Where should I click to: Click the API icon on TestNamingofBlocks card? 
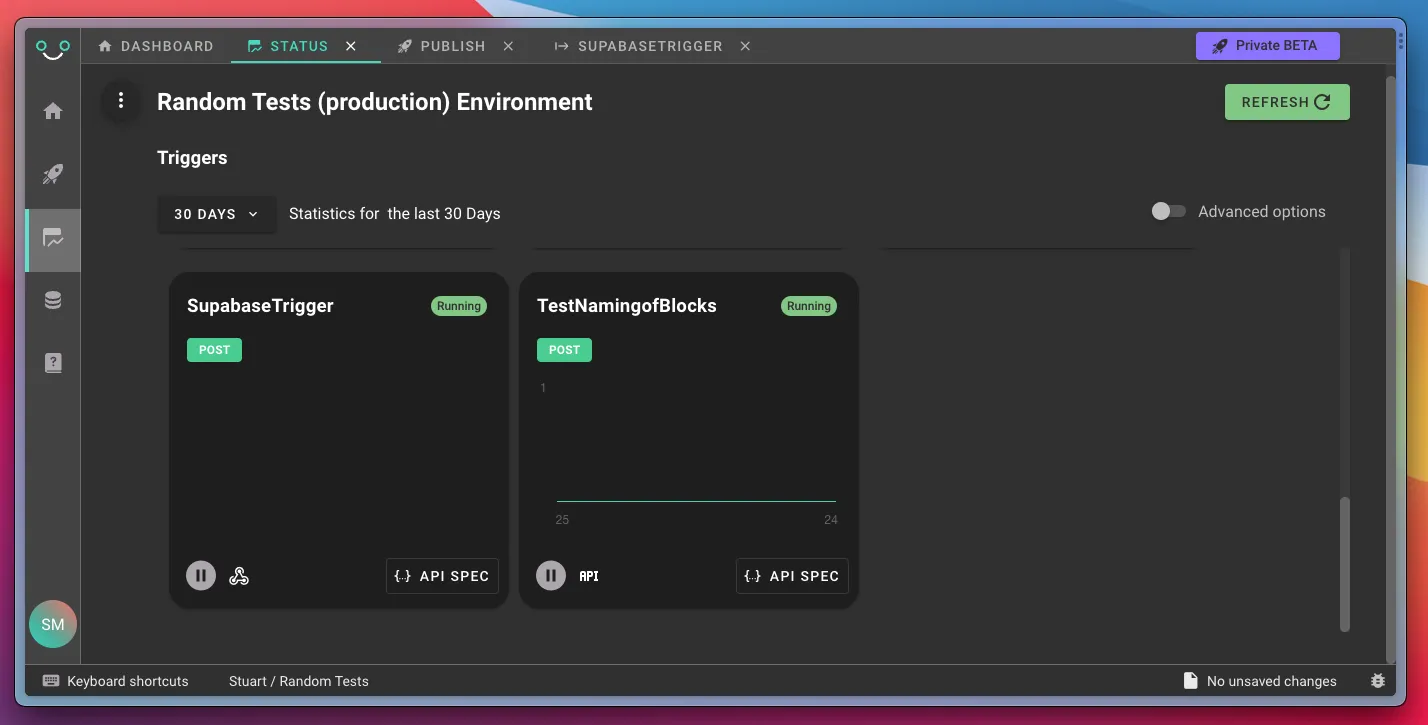pos(589,576)
